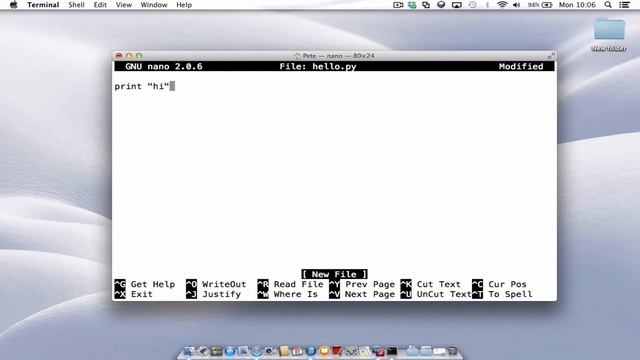Viewport: 640px width, 360px height.
Task: Open the Help menu
Action: tap(184, 5)
